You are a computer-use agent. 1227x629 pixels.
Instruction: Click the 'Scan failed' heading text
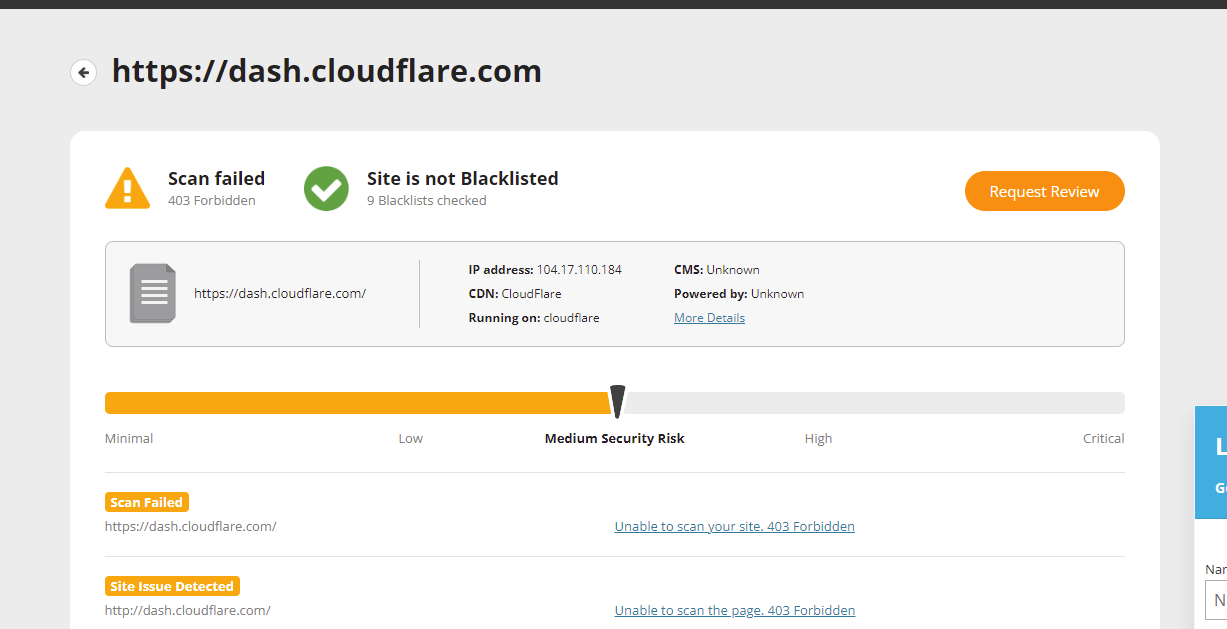pos(216,179)
